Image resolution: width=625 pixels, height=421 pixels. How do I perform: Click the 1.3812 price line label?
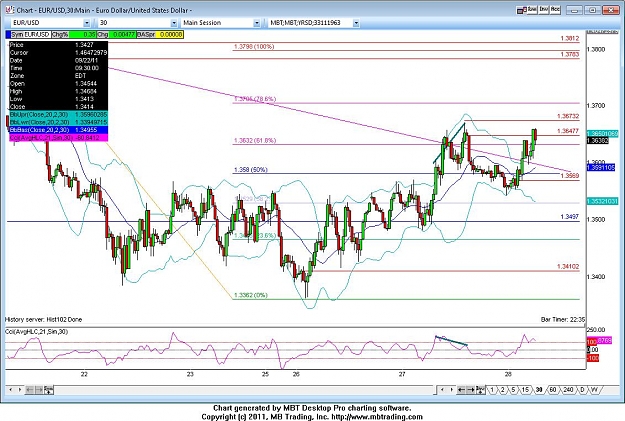569,39
